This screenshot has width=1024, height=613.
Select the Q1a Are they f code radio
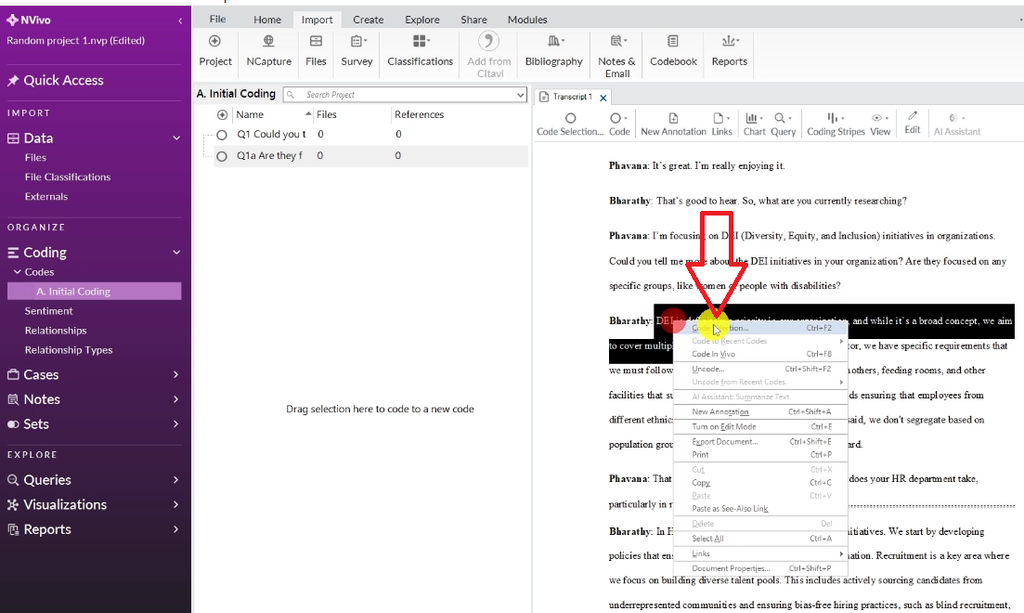(222, 156)
